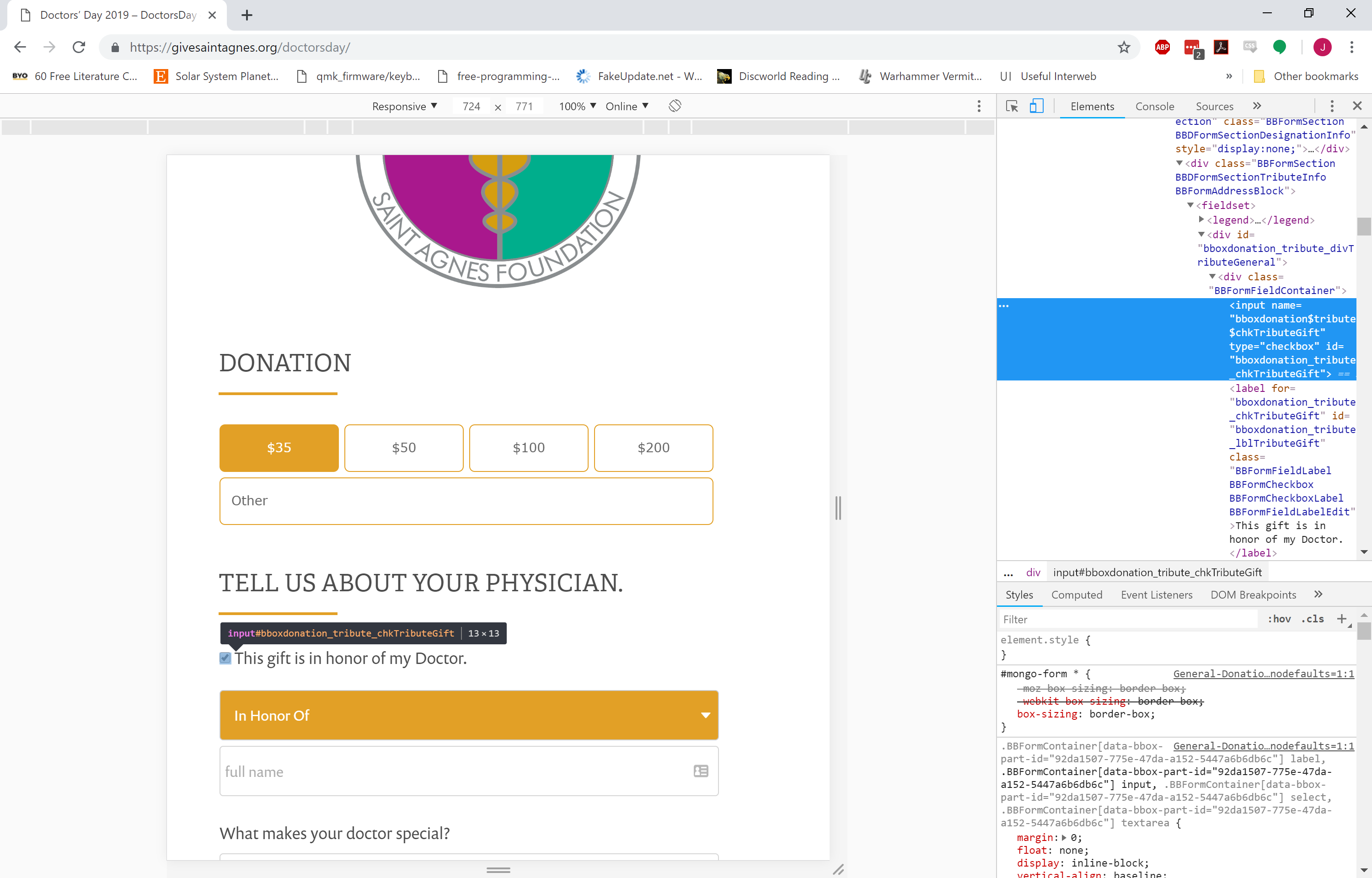The image size is (1372, 878).
Task: Choose the $100 donation button
Action: 528,448
